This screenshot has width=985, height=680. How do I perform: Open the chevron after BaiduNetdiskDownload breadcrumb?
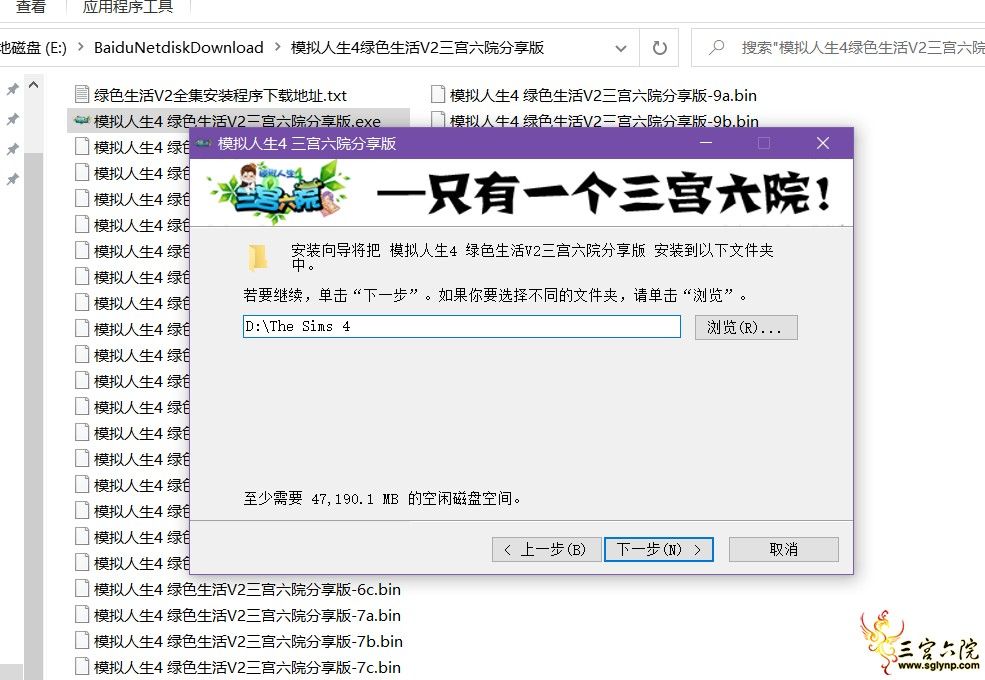click(x=277, y=48)
